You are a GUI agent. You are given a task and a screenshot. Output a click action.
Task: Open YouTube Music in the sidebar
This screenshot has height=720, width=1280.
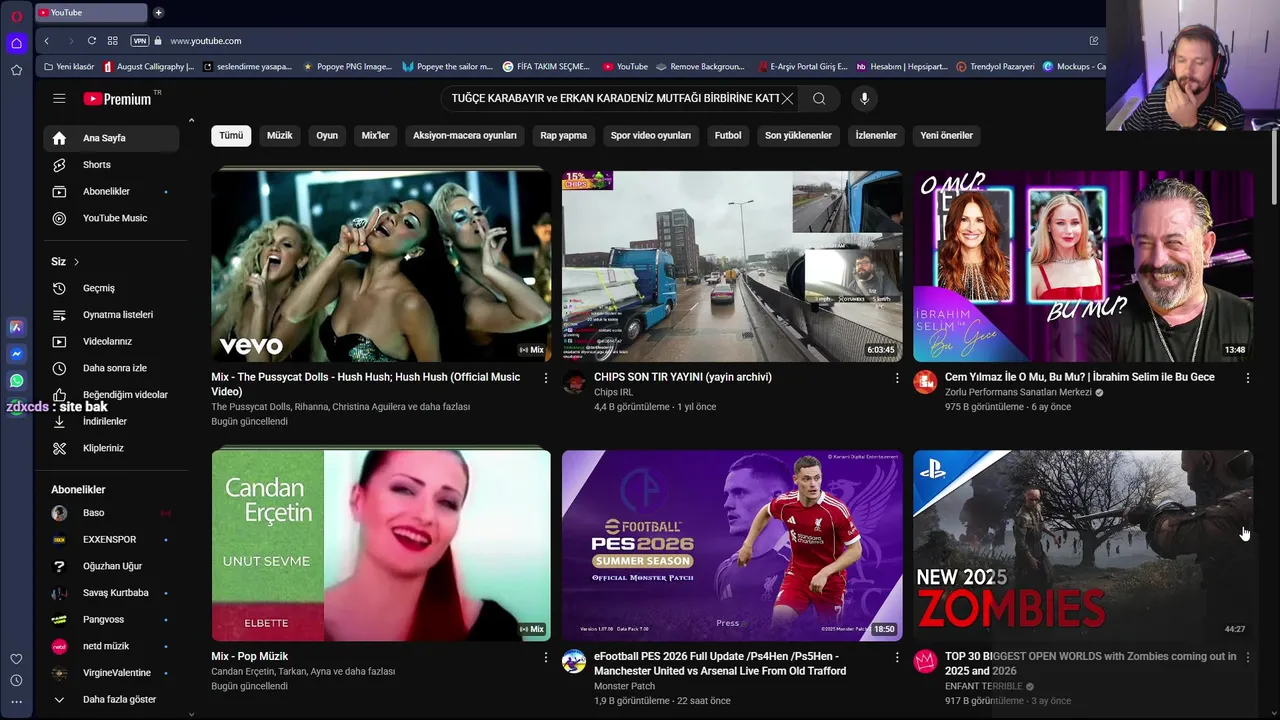(111, 218)
